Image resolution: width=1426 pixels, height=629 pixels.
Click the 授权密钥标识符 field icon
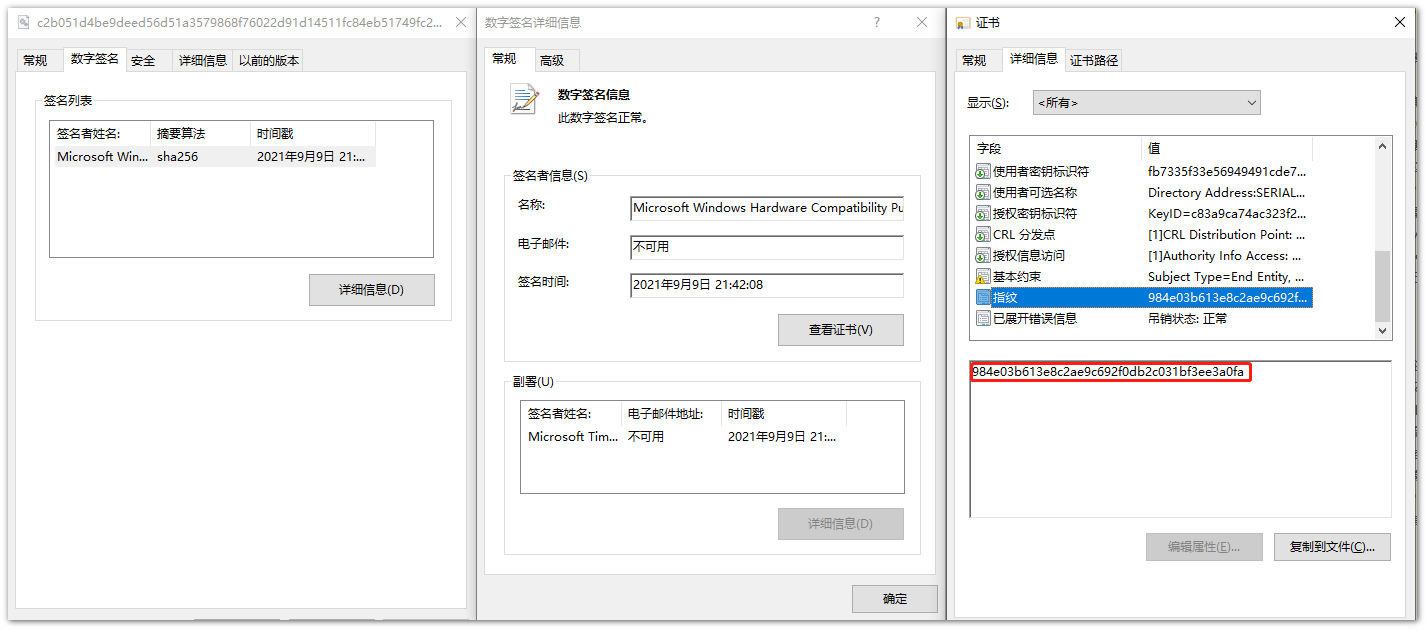[982, 214]
